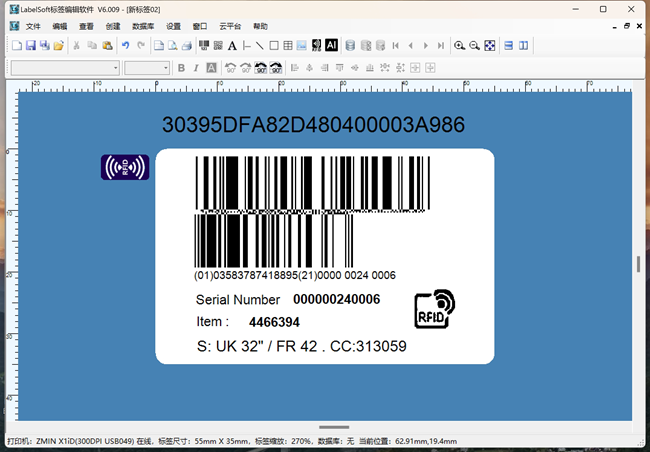Toggle inverse text highlight A
This screenshot has width=650, height=452.
[211, 68]
